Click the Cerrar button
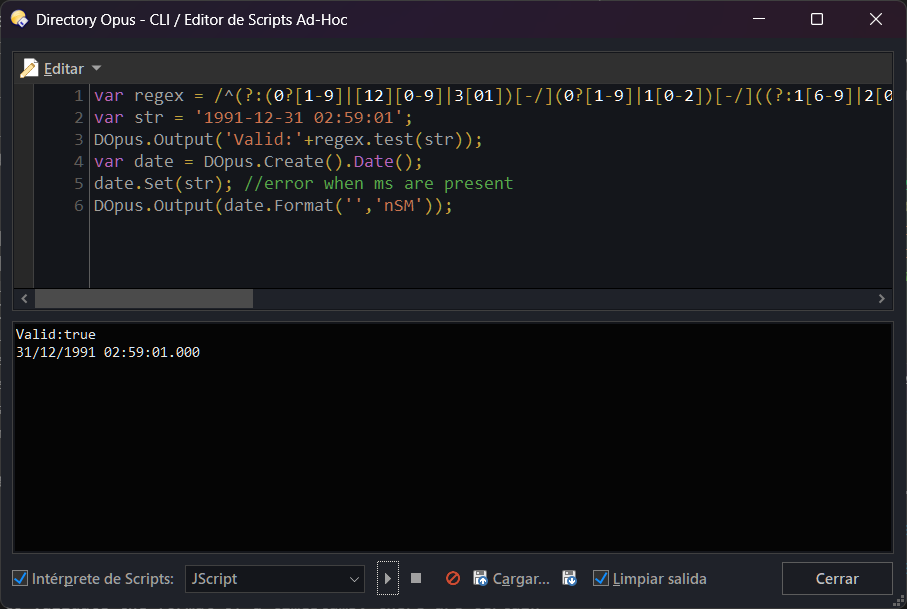The width and height of the screenshot is (907, 609). click(837, 579)
